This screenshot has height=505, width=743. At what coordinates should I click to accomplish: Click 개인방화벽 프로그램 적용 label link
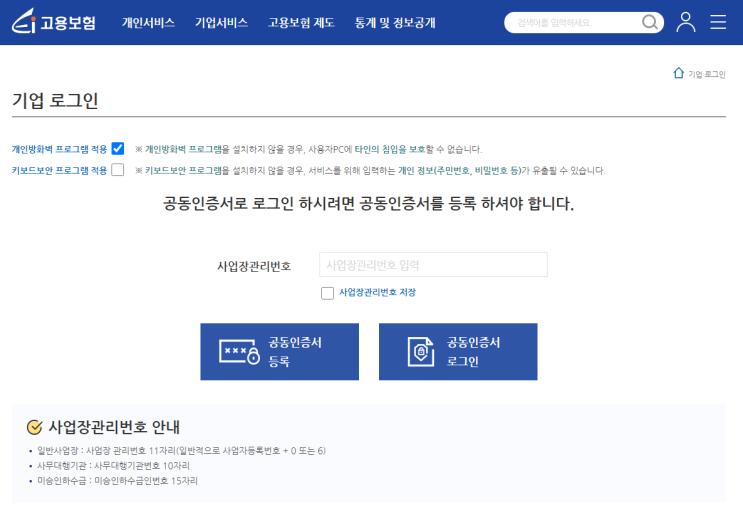pyautogui.click(x=59, y=149)
